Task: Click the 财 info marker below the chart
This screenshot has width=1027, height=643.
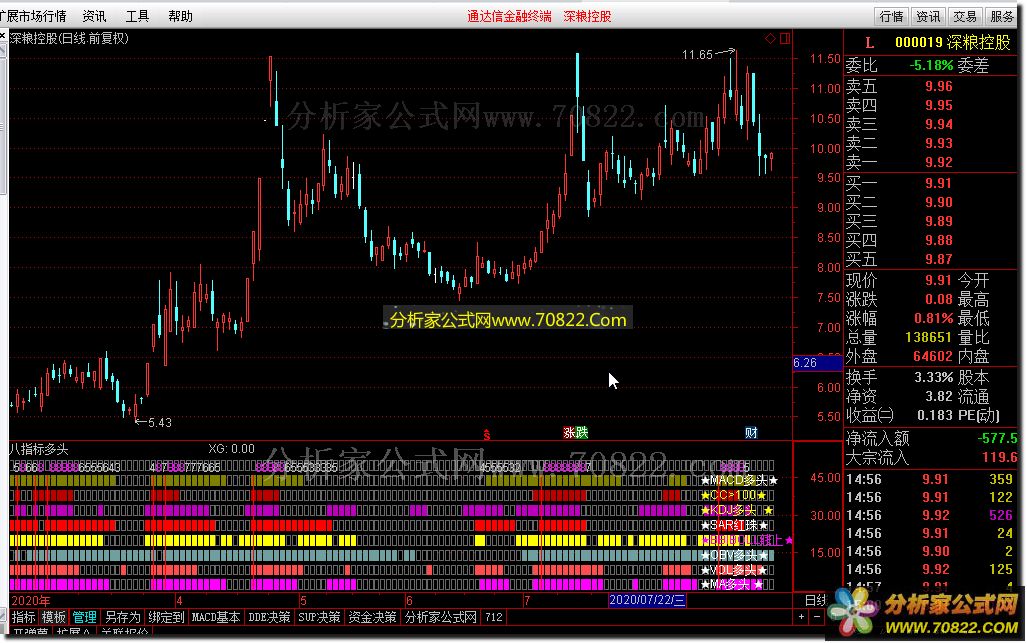Action: click(751, 433)
